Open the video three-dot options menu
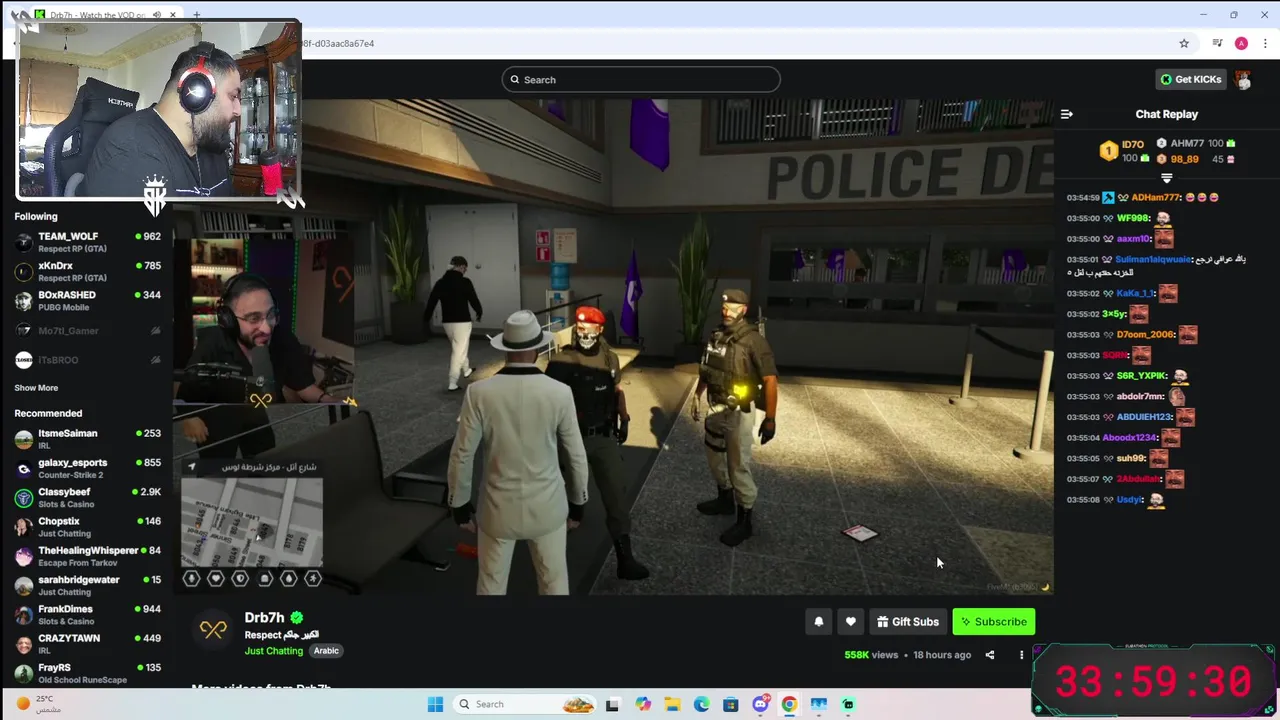This screenshot has height=720, width=1280. point(1021,655)
